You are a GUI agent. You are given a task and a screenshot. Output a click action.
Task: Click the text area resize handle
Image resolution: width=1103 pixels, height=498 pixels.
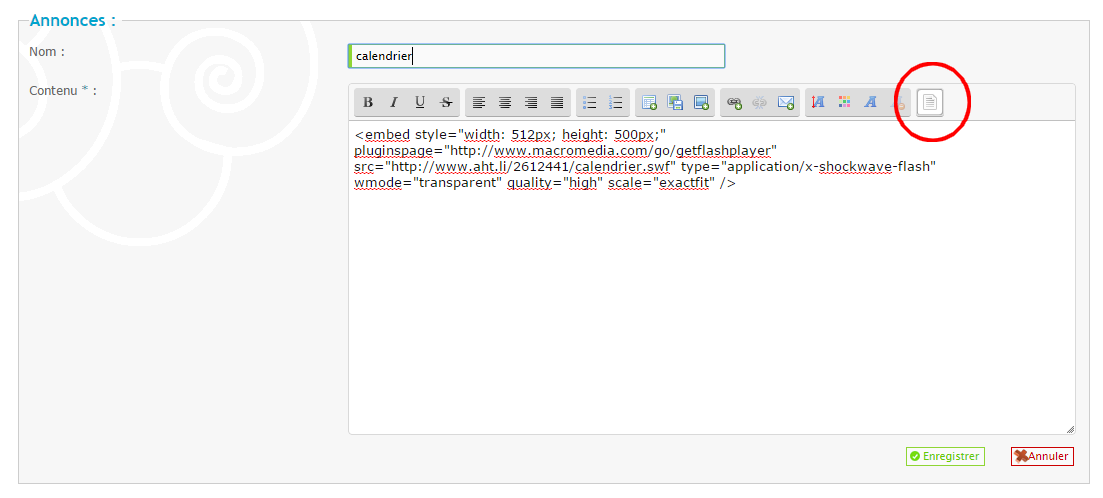coord(1070,429)
